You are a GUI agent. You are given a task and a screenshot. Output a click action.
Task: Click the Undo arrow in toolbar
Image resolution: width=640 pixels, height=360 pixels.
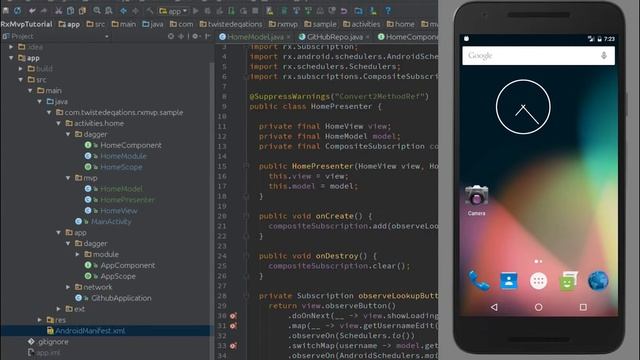pos(32,11)
